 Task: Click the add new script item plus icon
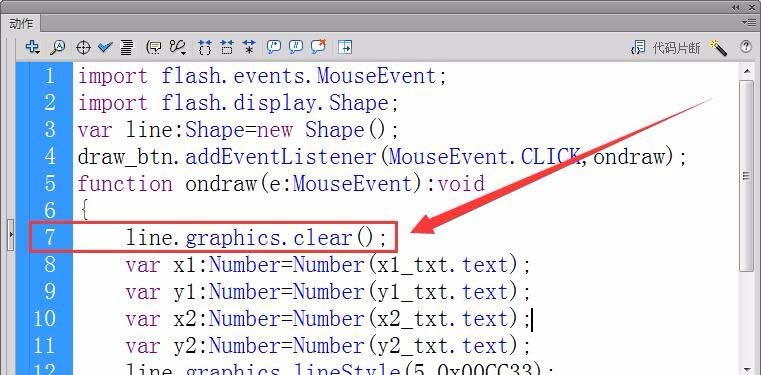click(33, 47)
